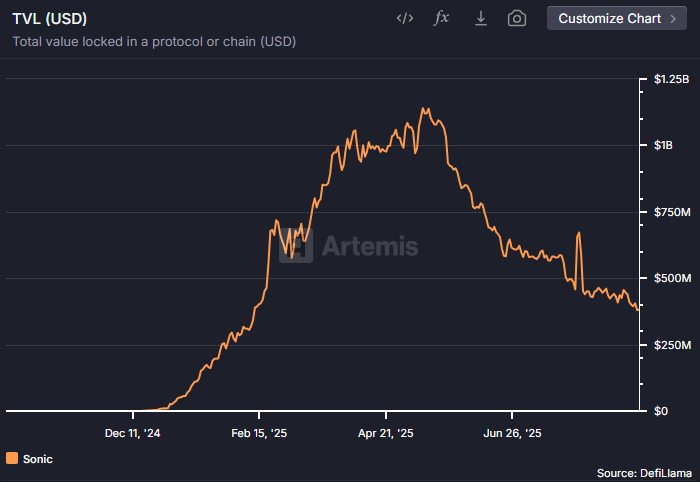This screenshot has width=700, height=482.
Task: Click the Jun 26, '25 date label
Action: (x=512, y=433)
